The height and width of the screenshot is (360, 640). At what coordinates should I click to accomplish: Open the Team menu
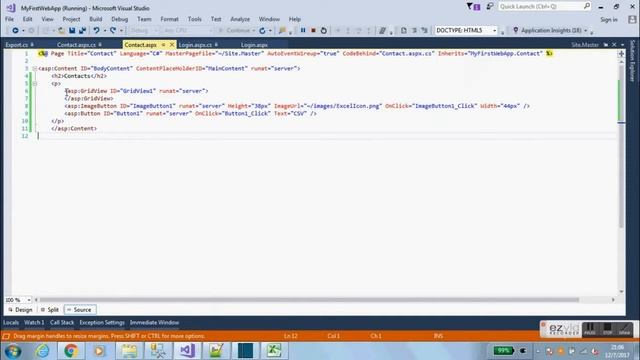pyautogui.click(x=144, y=19)
